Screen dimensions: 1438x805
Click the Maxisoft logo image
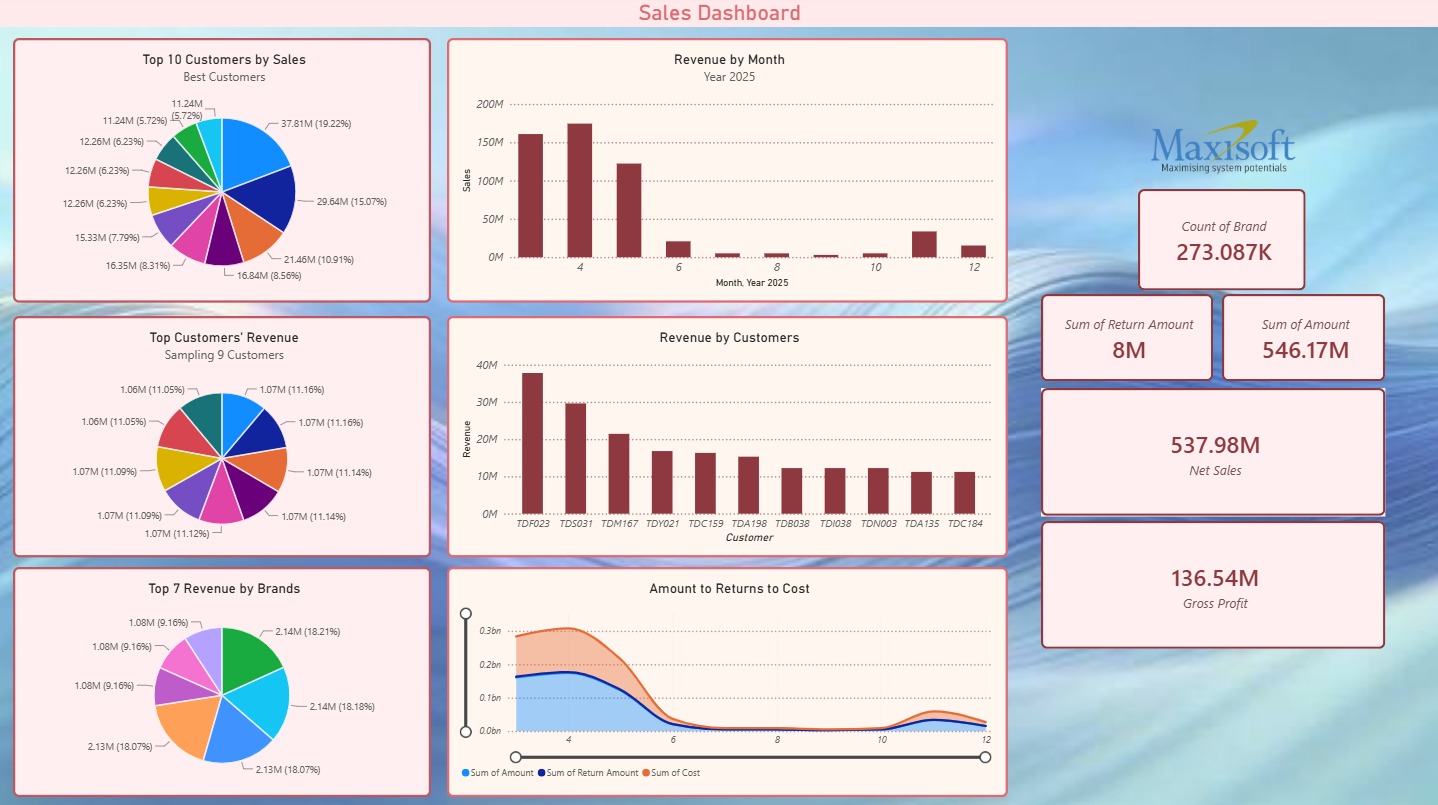(x=1223, y=147)
